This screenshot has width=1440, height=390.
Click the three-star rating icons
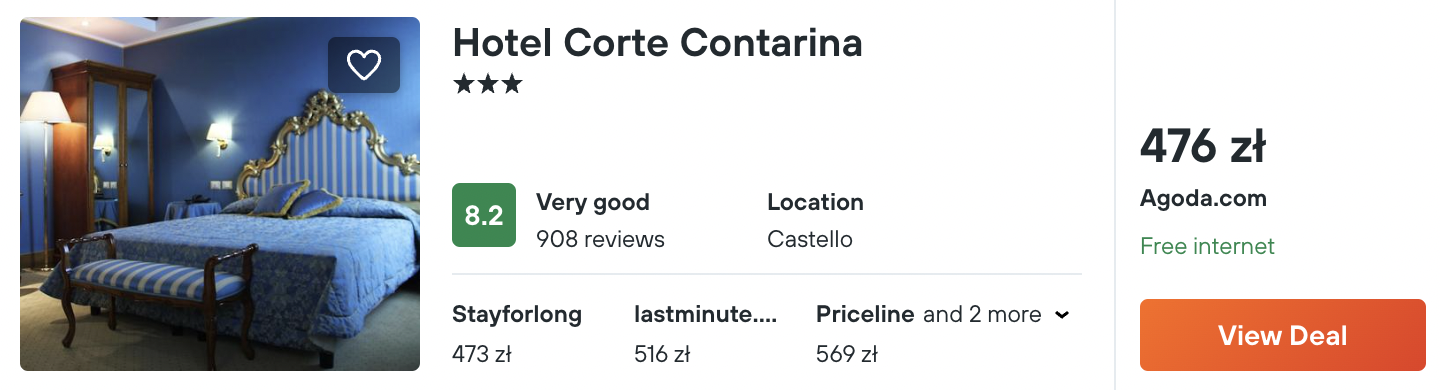(487, 85)
